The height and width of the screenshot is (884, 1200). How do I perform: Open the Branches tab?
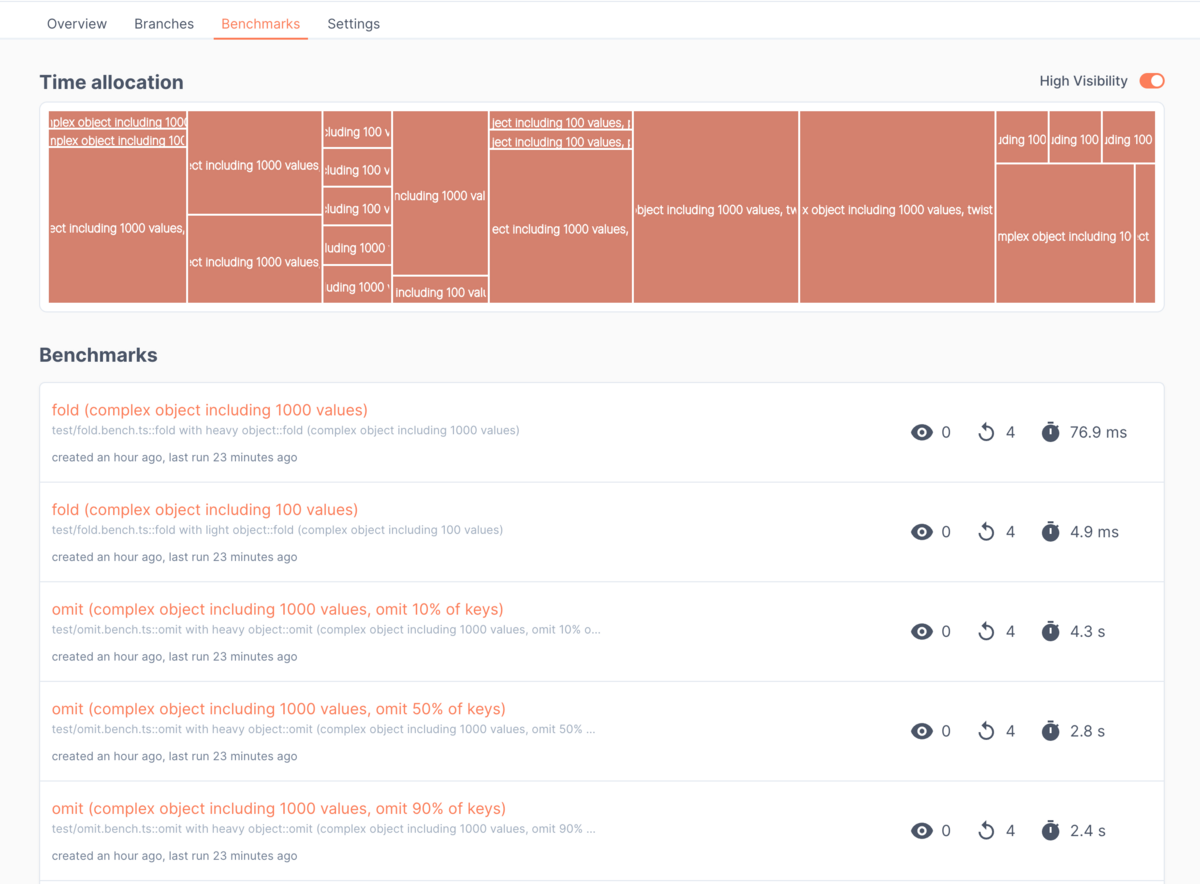tap(164, 24)
